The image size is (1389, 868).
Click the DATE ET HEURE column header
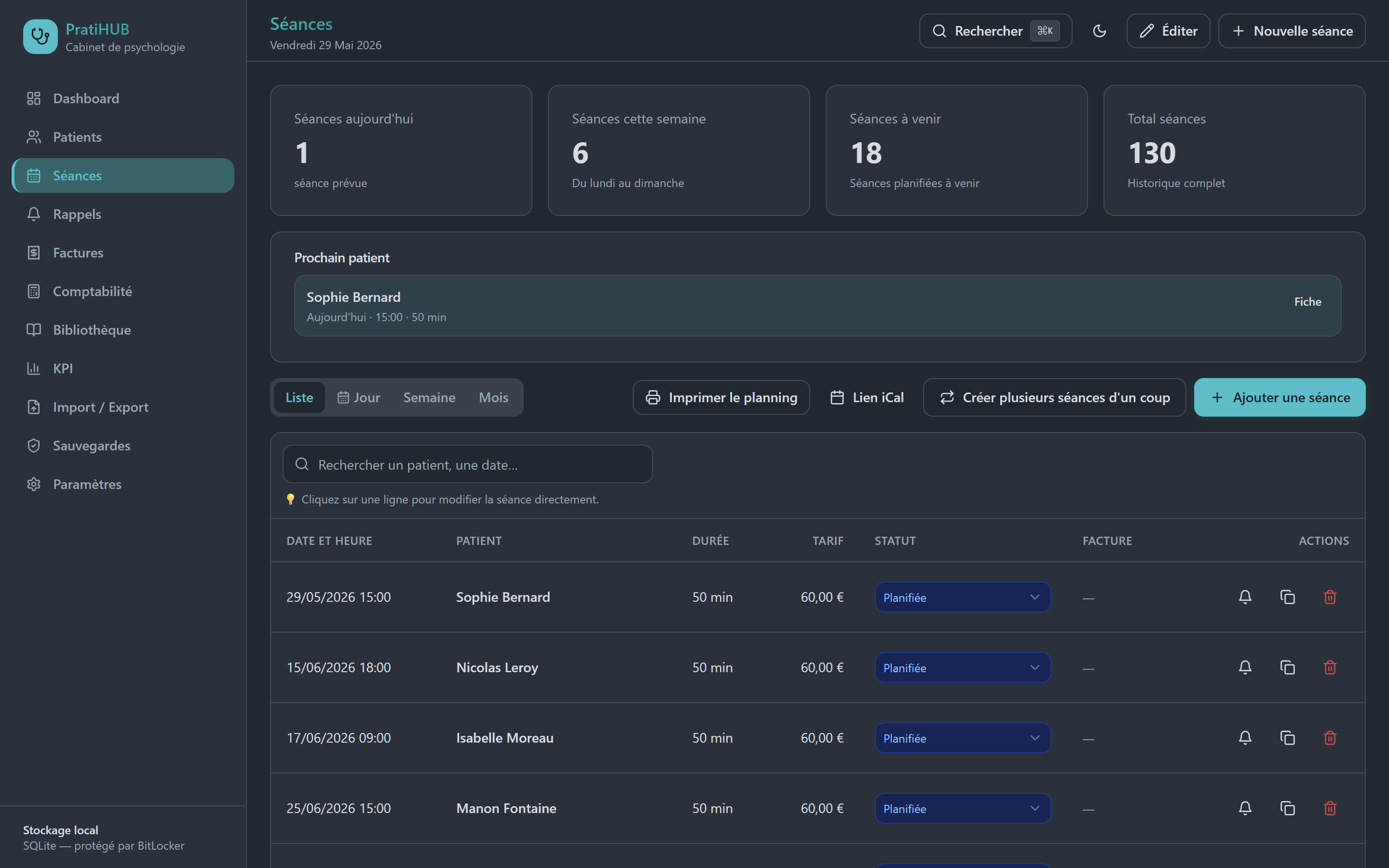pyautogui.click(x=329, y=541)
